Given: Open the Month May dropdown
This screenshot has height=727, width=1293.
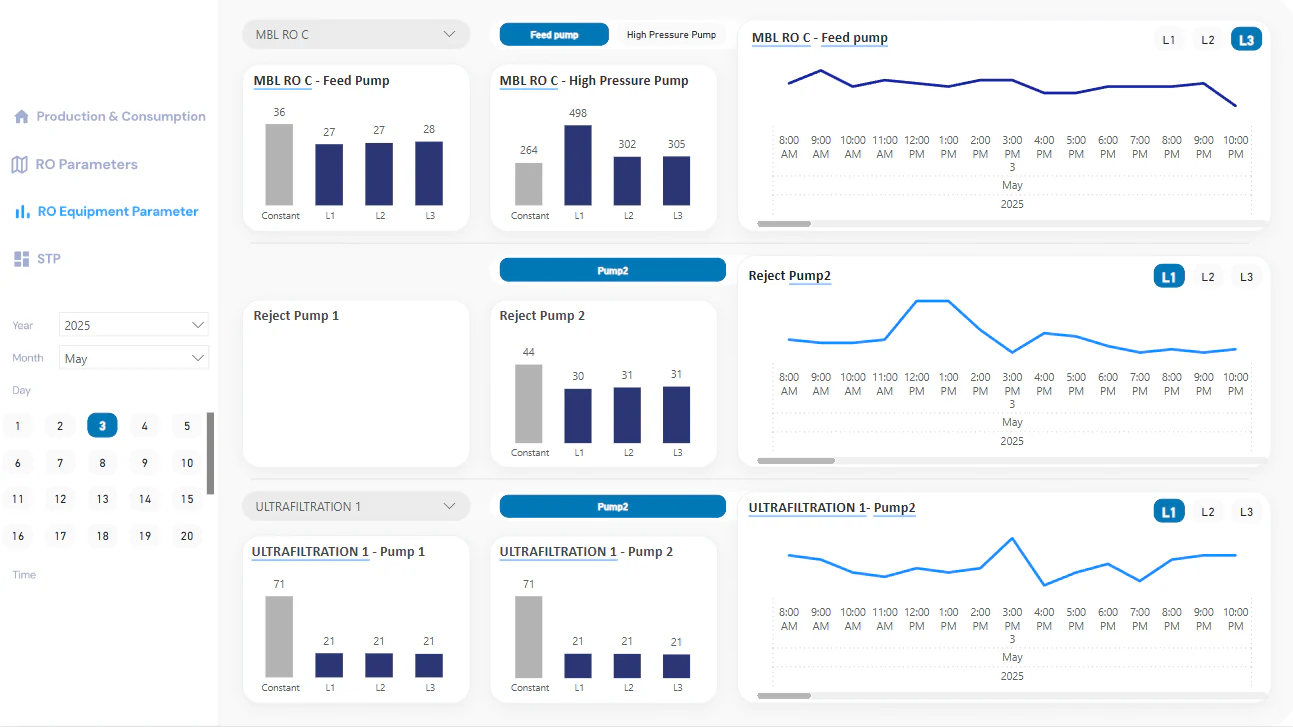Looking at the screenshot, I should tap(134, 358).
